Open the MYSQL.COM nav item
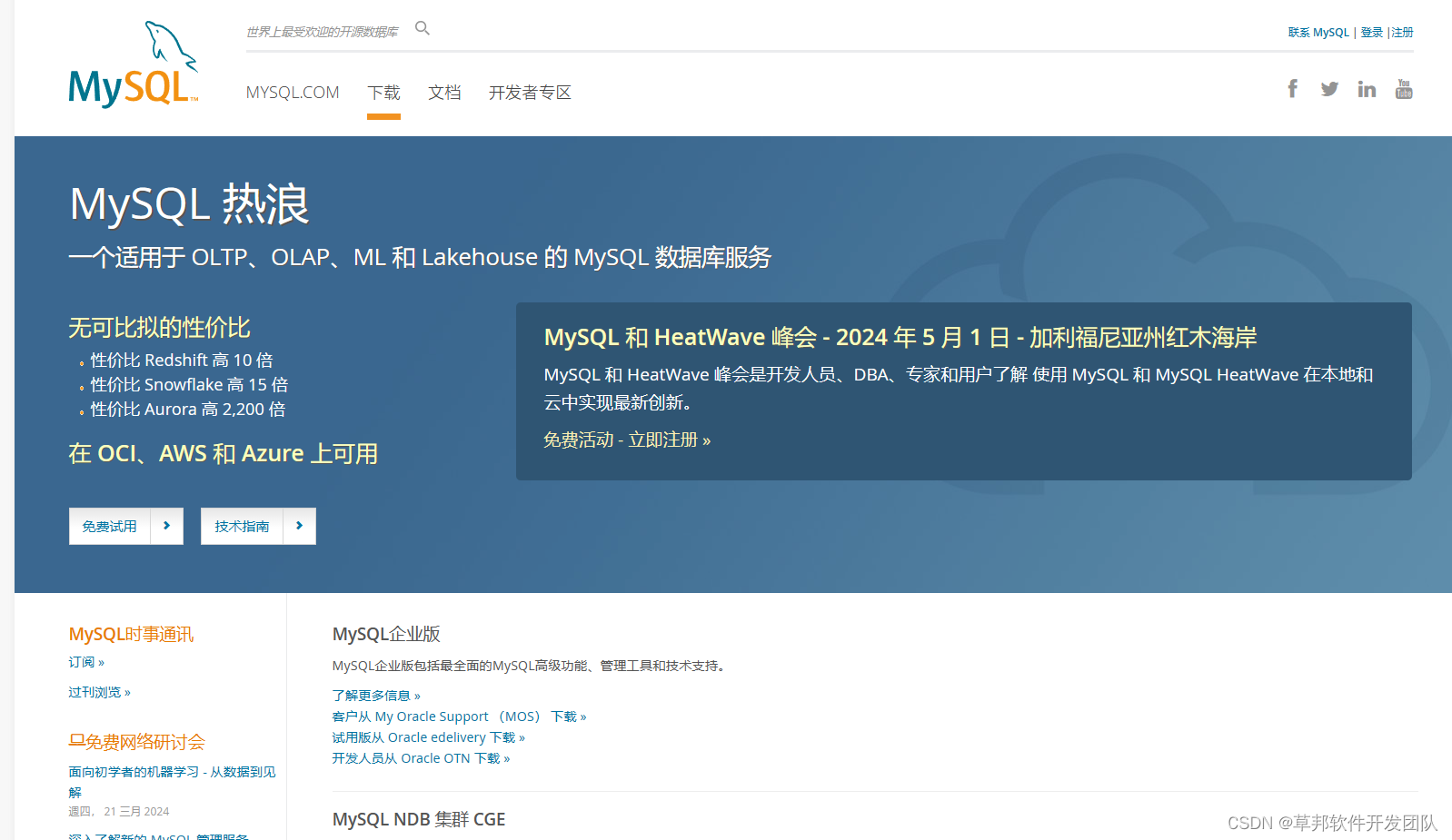This screenshot has height=840, width=1452. click(x=293, y=93)
